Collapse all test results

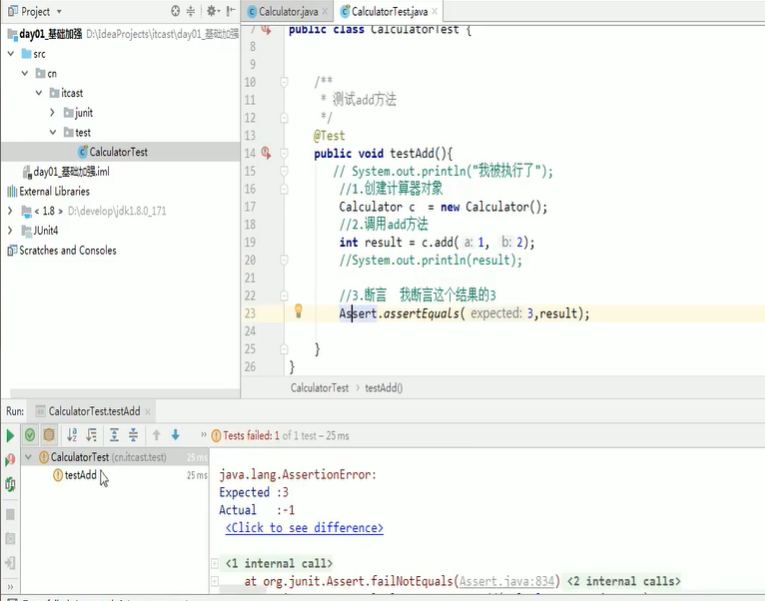(x=133, y=435)
